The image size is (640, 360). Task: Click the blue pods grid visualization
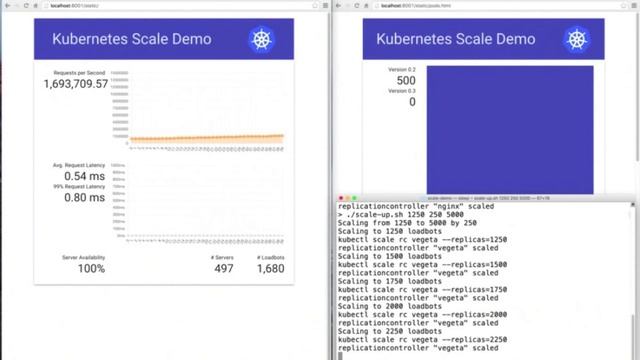(510, 130)
